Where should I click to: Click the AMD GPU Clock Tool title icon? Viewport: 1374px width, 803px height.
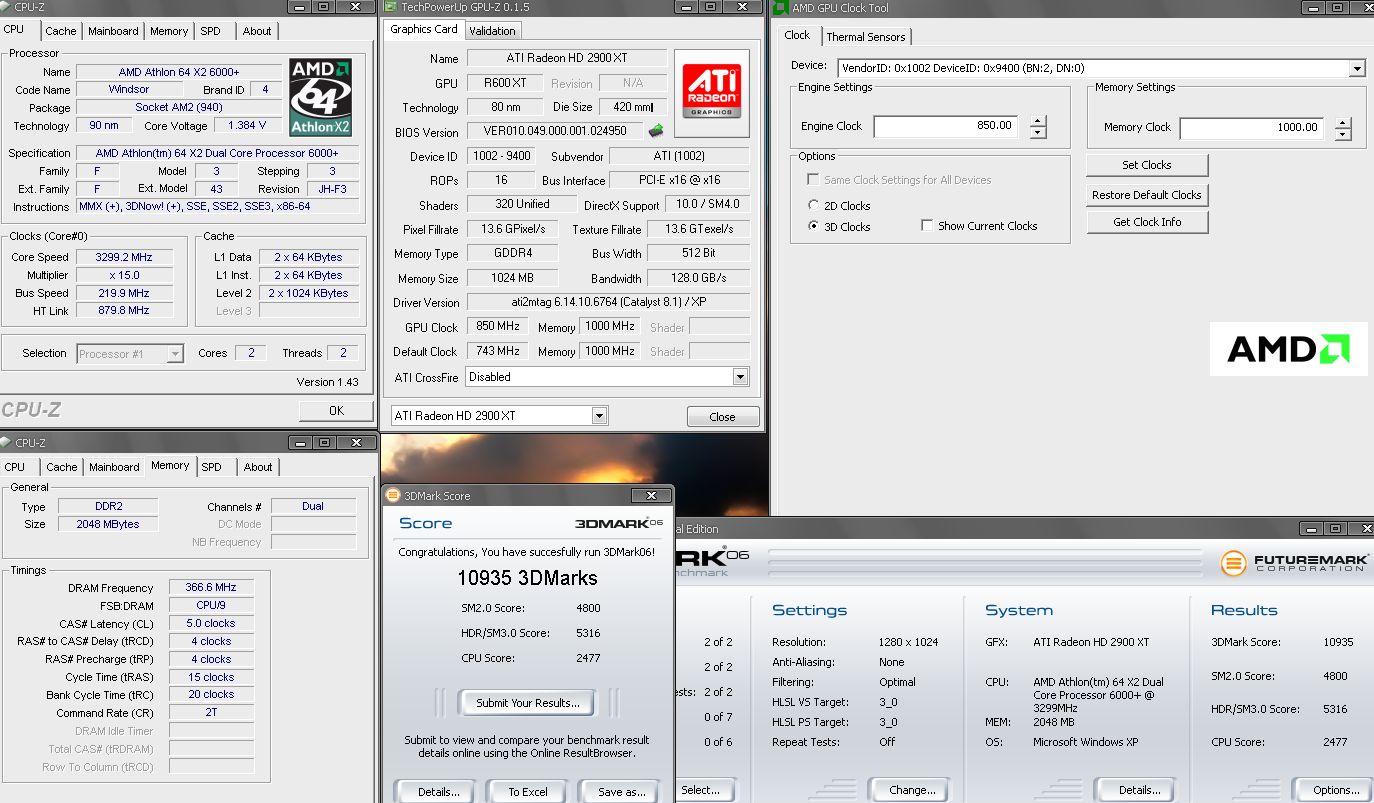(x=780, y=7)
